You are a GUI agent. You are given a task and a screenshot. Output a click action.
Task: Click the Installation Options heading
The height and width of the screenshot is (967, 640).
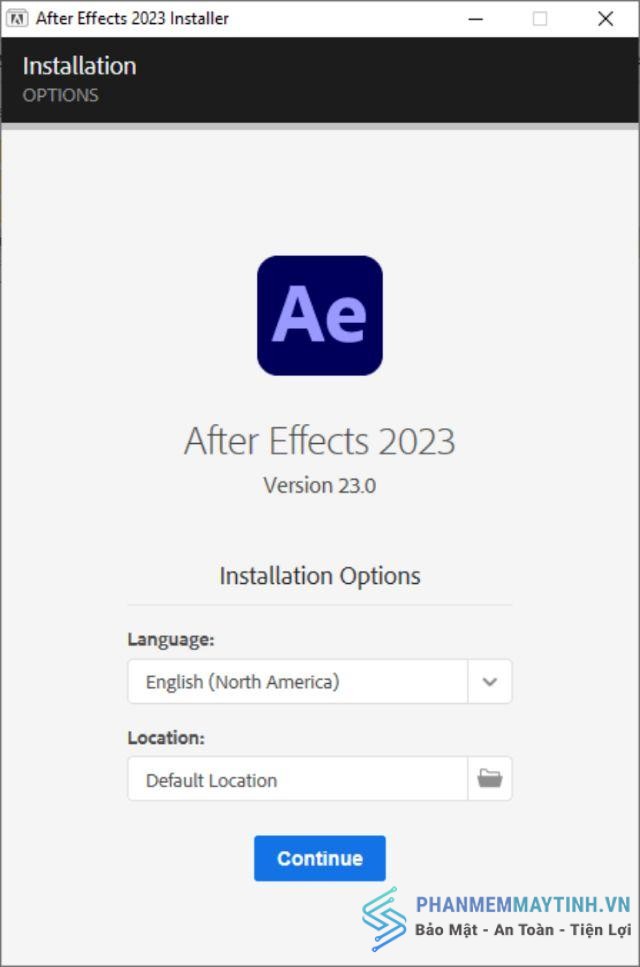point(319,576)
